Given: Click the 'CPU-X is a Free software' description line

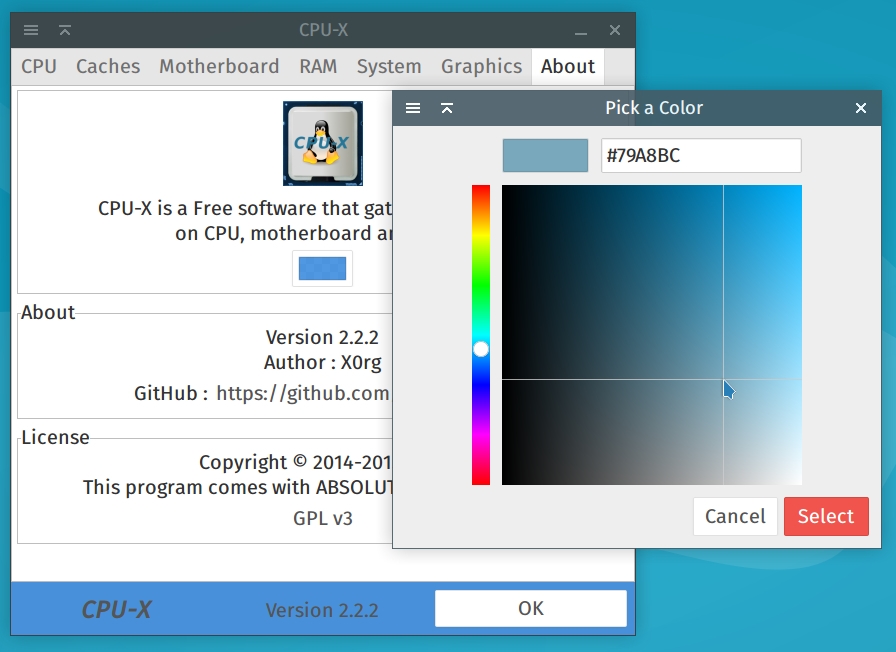Looking at the screenshot, I should (245, 209).
